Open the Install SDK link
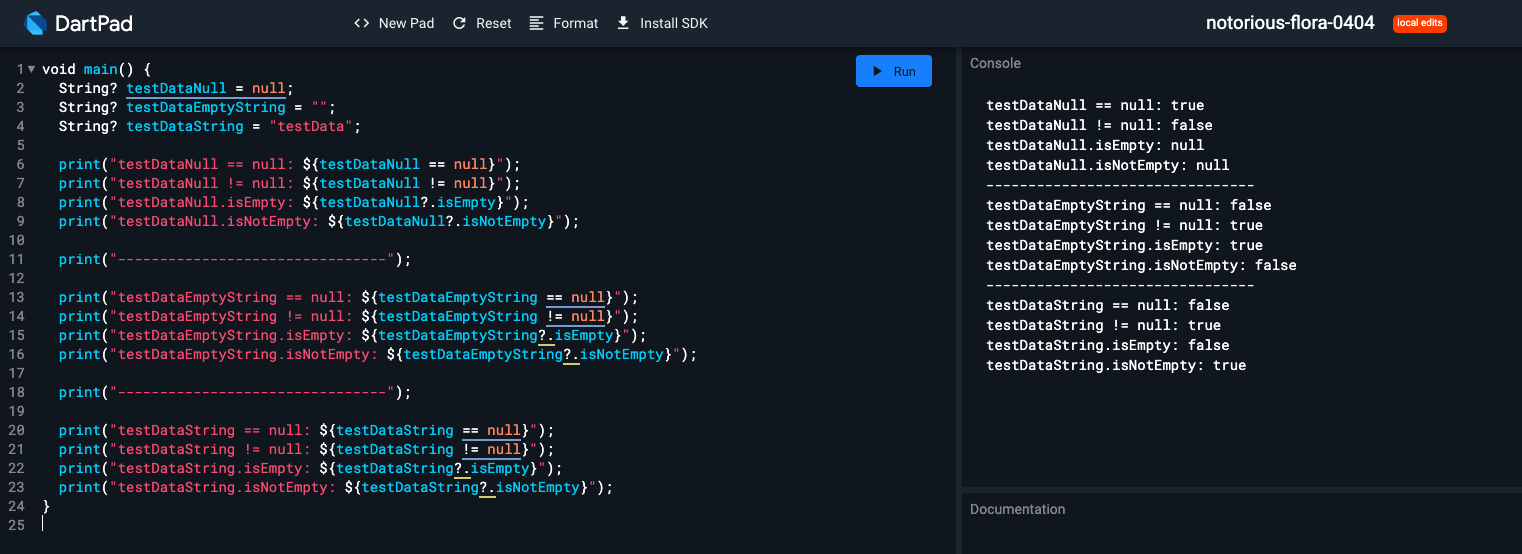 coord(662,23)
